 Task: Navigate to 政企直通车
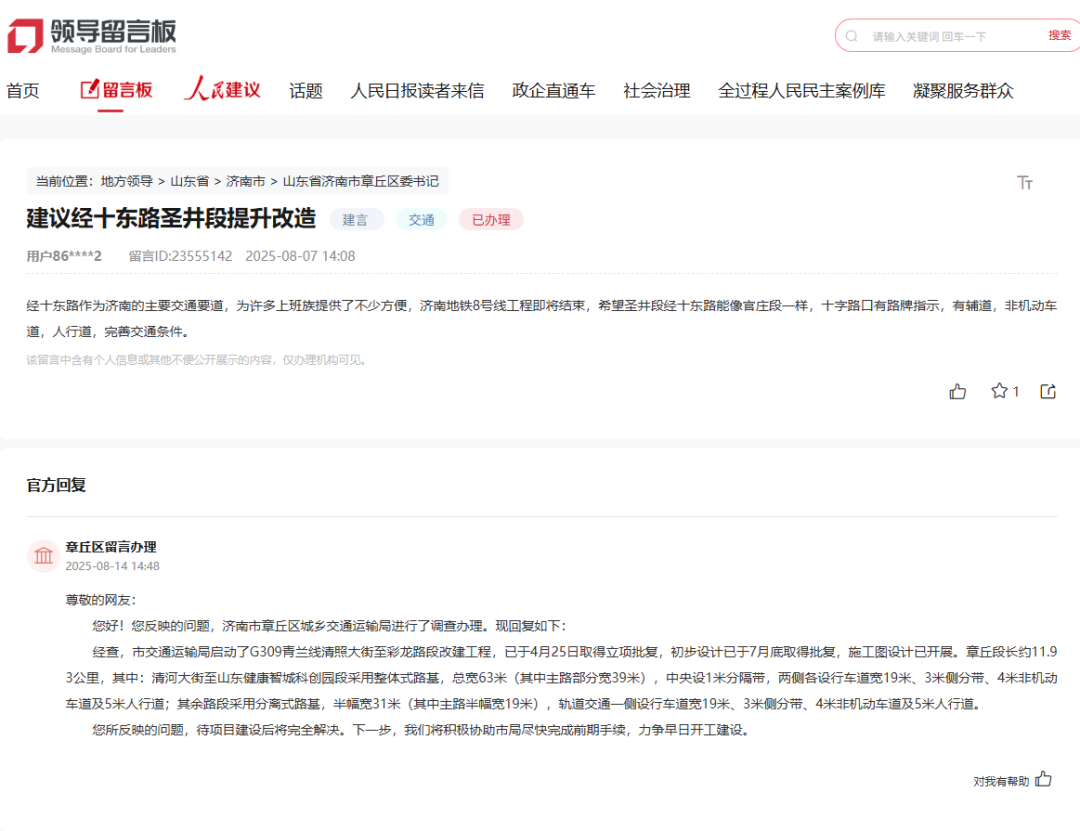pyautogui.click(x=553, y=91)
